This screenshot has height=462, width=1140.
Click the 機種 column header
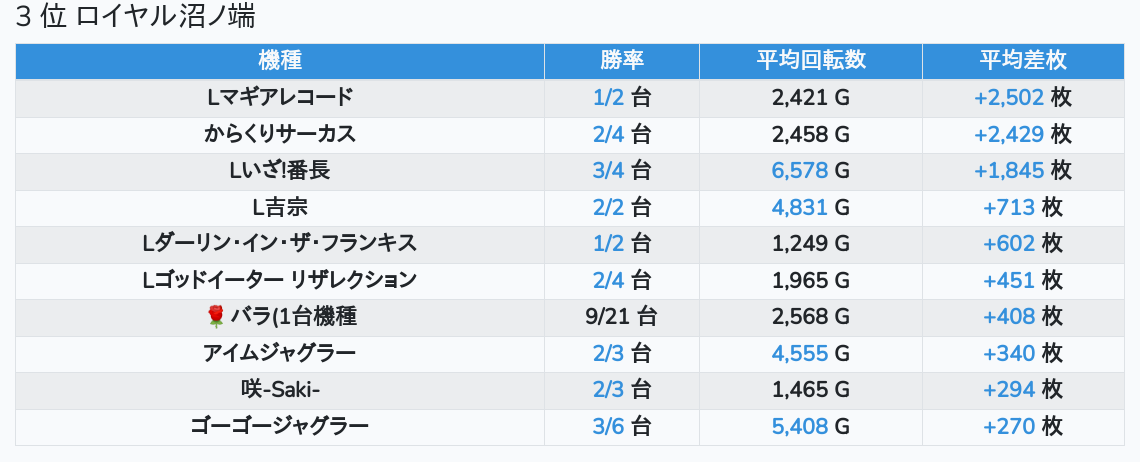pyautogui.click(x=280, y=60)
